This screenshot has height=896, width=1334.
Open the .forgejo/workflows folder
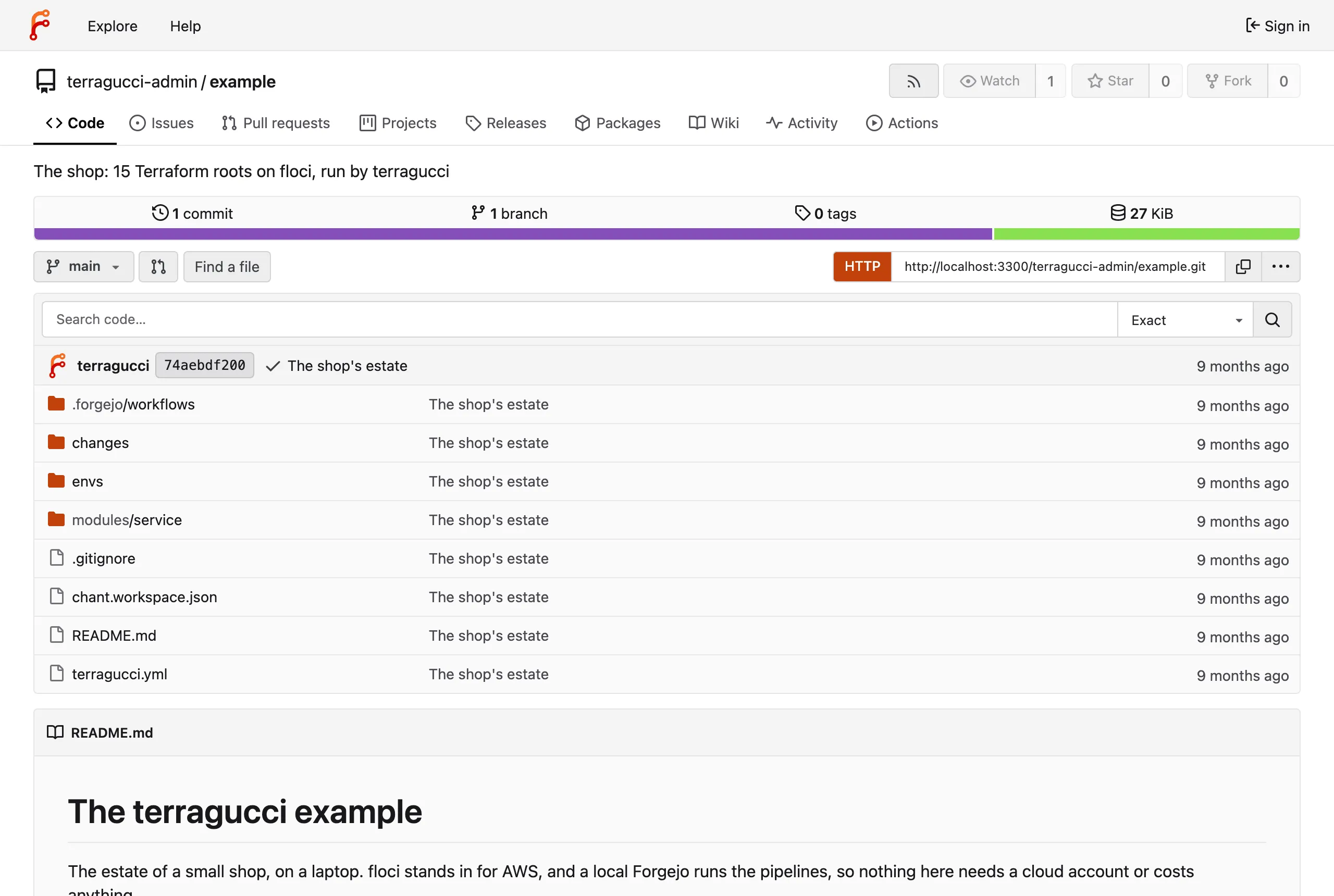point(133,405)
